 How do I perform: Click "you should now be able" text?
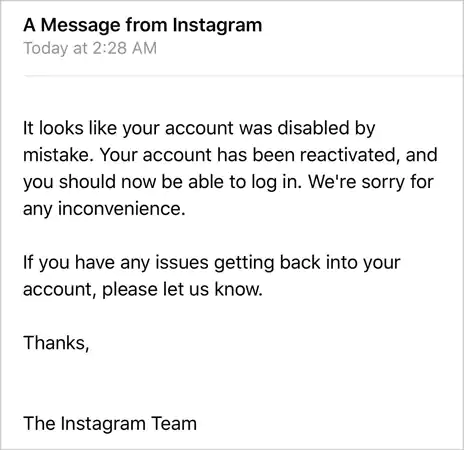123,182
